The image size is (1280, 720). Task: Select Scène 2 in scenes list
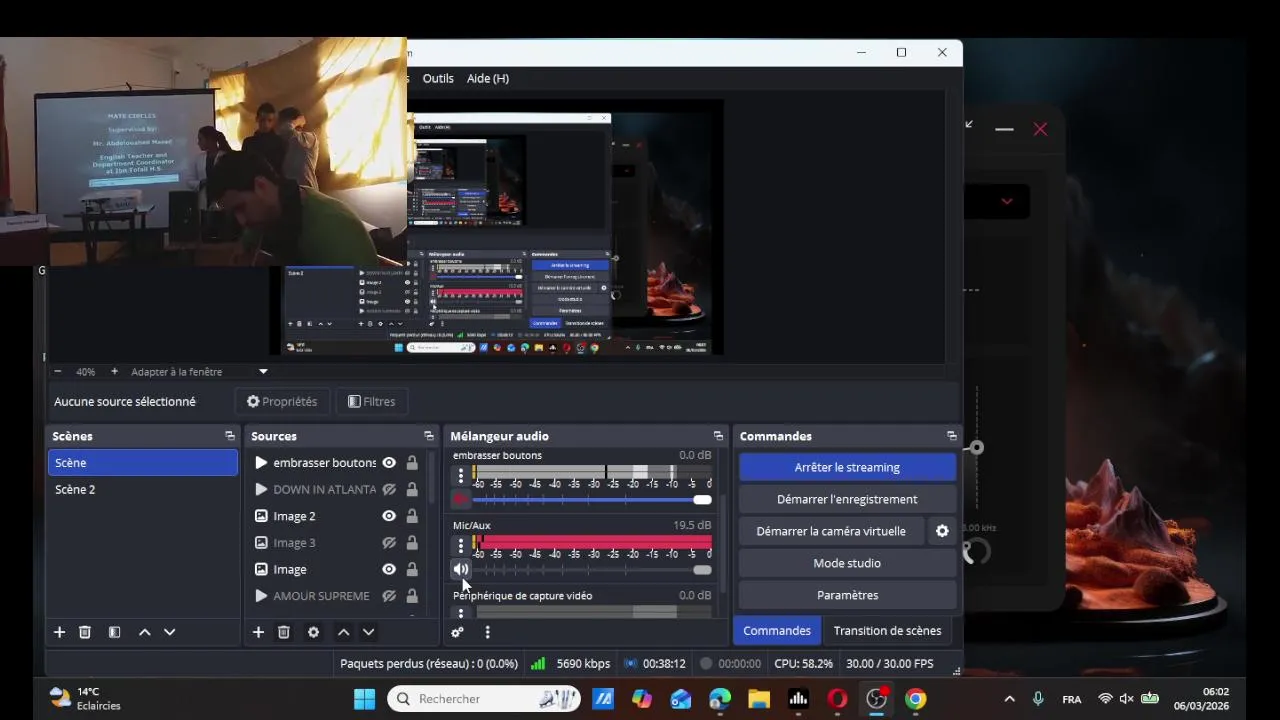point(143,489)
